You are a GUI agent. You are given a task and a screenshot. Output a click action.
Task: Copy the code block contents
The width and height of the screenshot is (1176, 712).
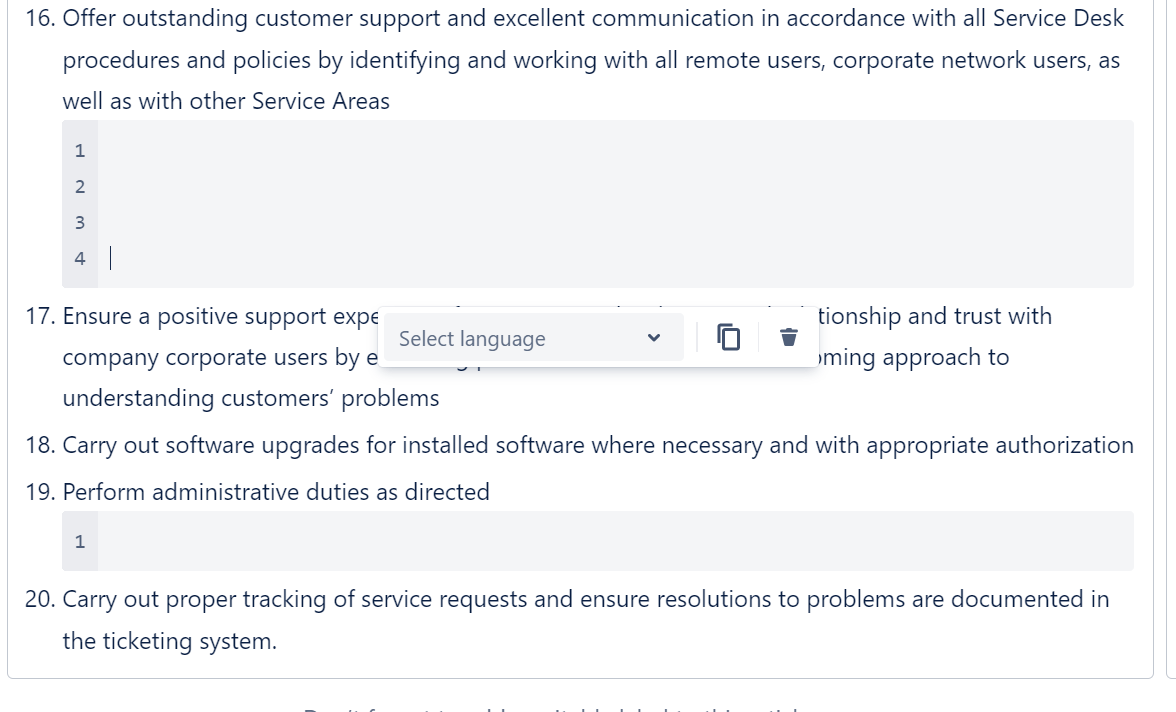pyautogui.click(x=728, y=338)
